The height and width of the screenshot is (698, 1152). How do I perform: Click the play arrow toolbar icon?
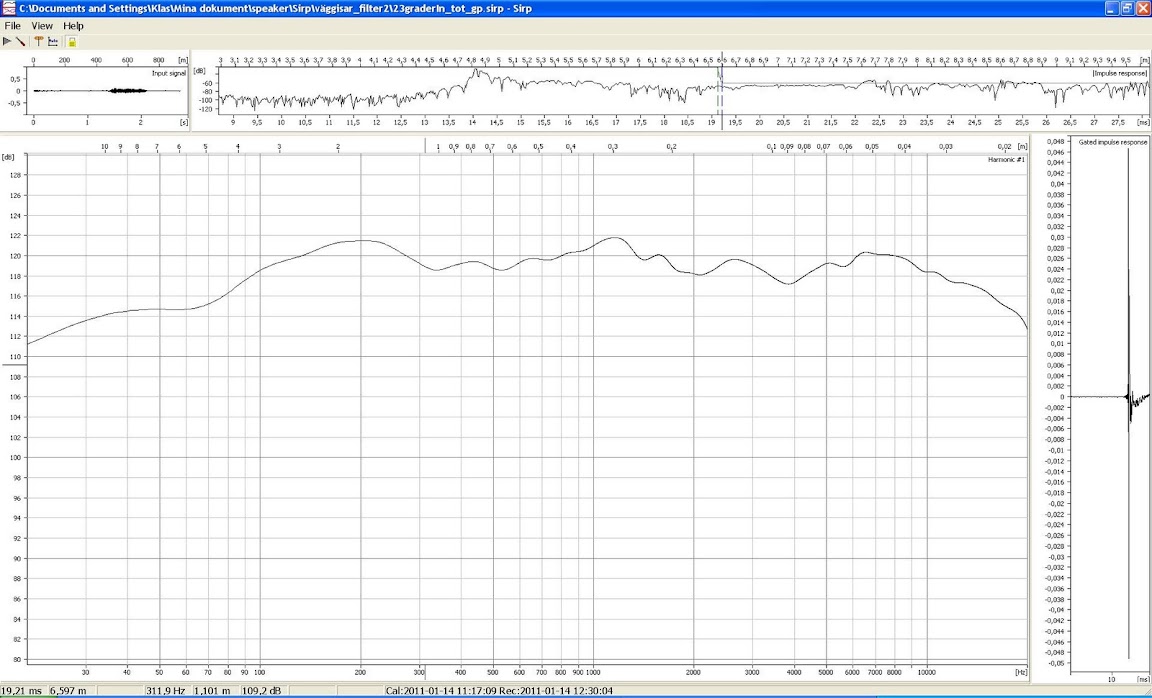[x=8, y=41]
